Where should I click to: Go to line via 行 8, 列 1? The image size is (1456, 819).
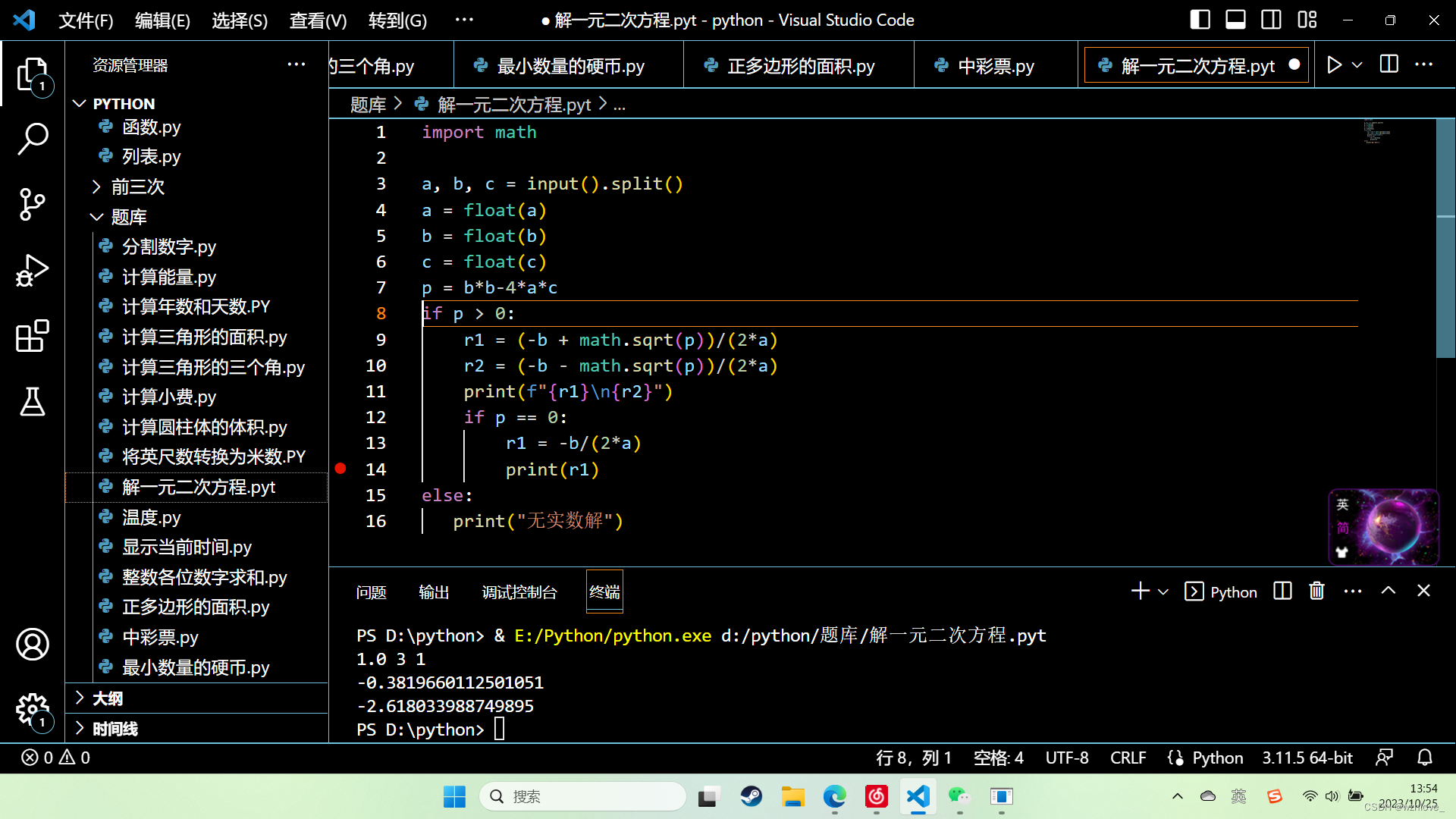(914, 758)
